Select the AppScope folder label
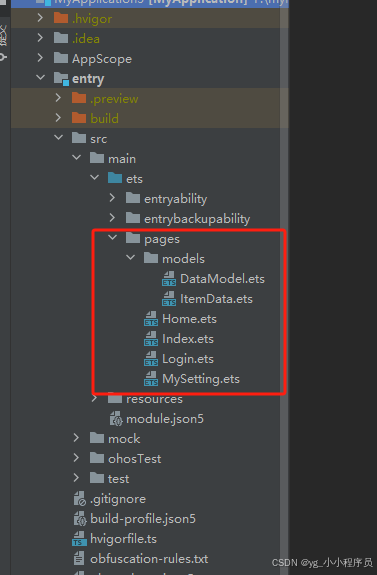This screenshot has width=377, height=575. click(102, 59)
